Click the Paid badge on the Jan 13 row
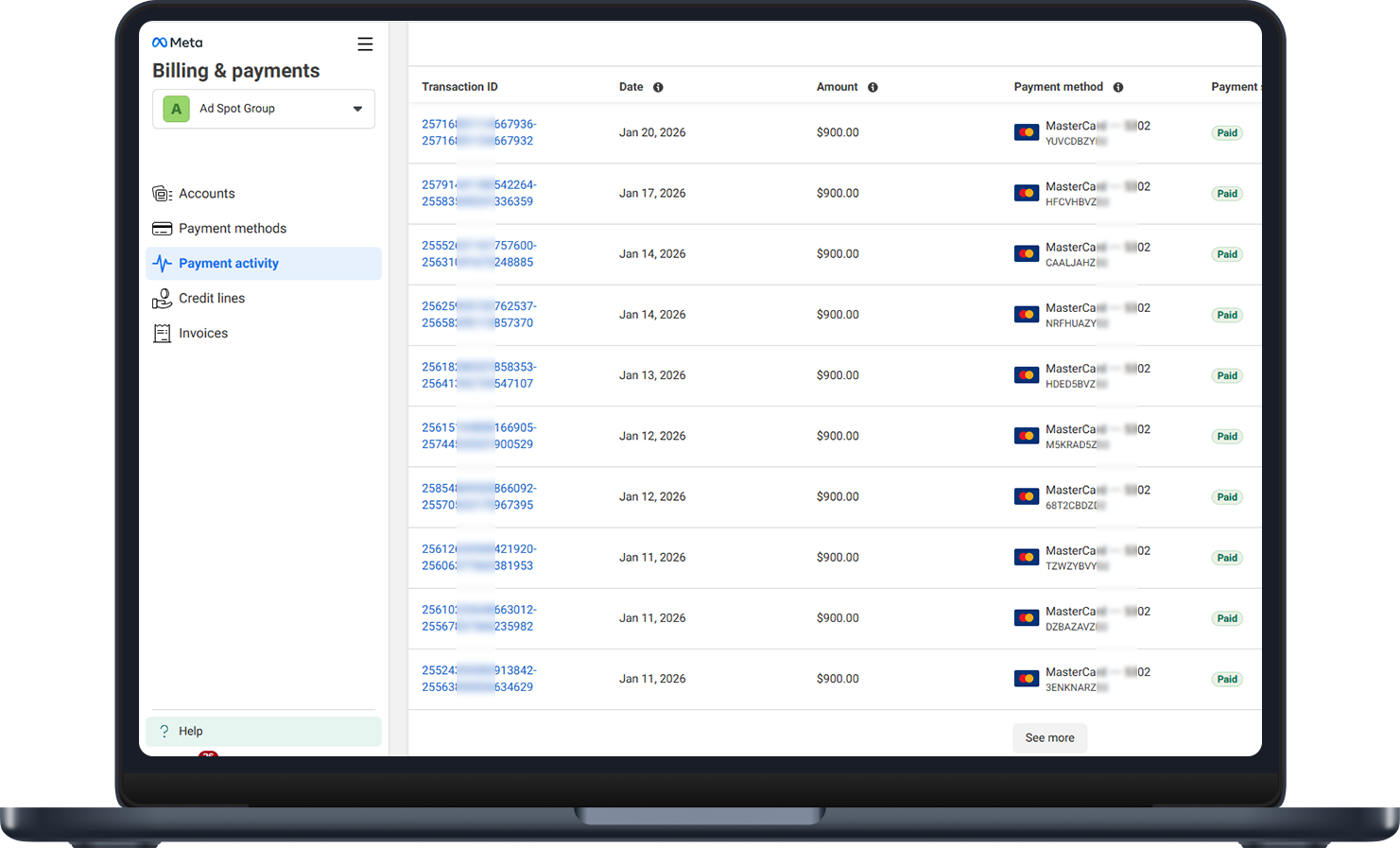Image resolution: width=1400 pixels, height=848 pixels. [1227, 376]
